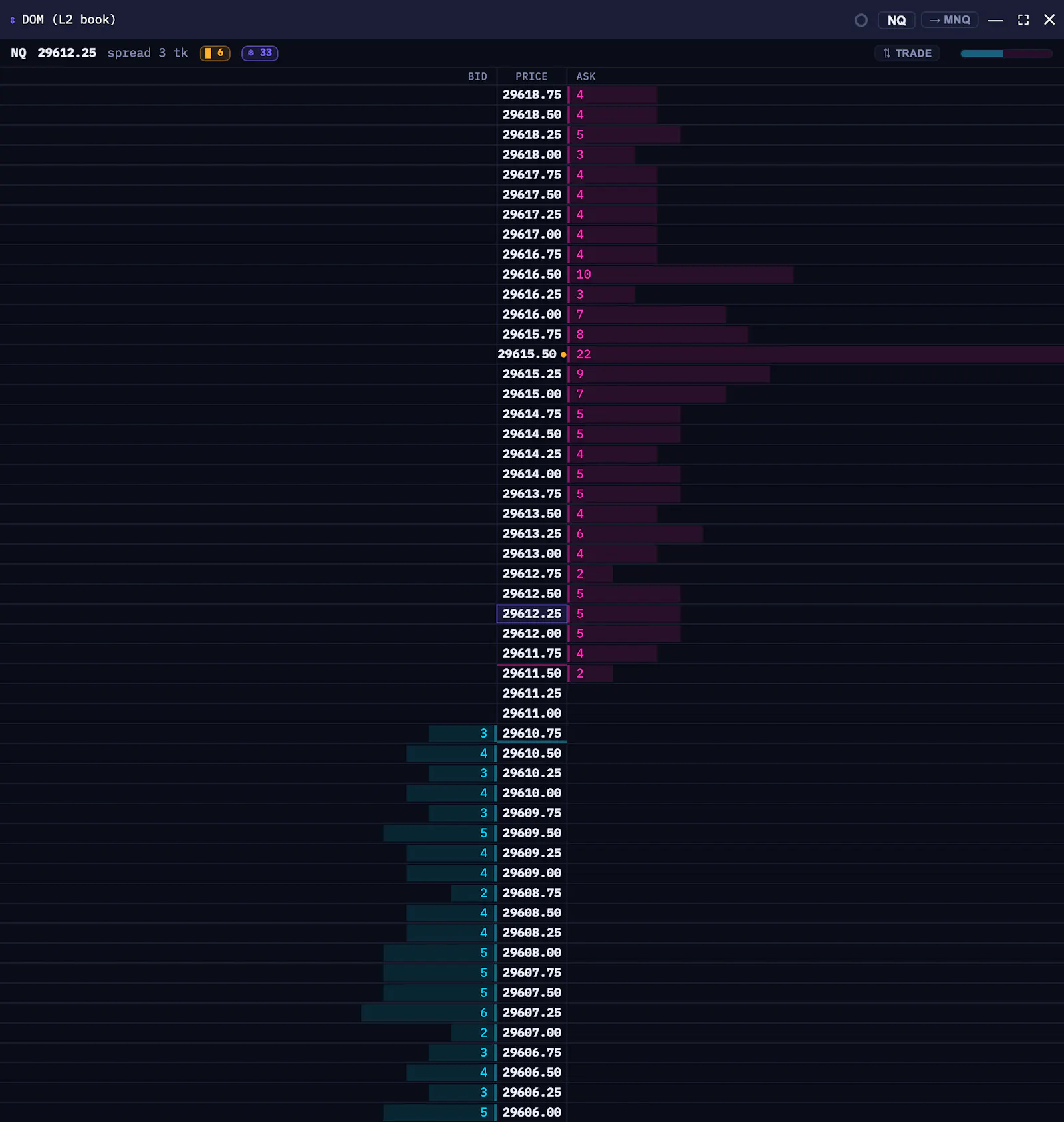Image resolution: width=1064 pixels, height=1122 pixels.
Task: Click ask size 10 at 29616.50
Action: tap(583, 275)
